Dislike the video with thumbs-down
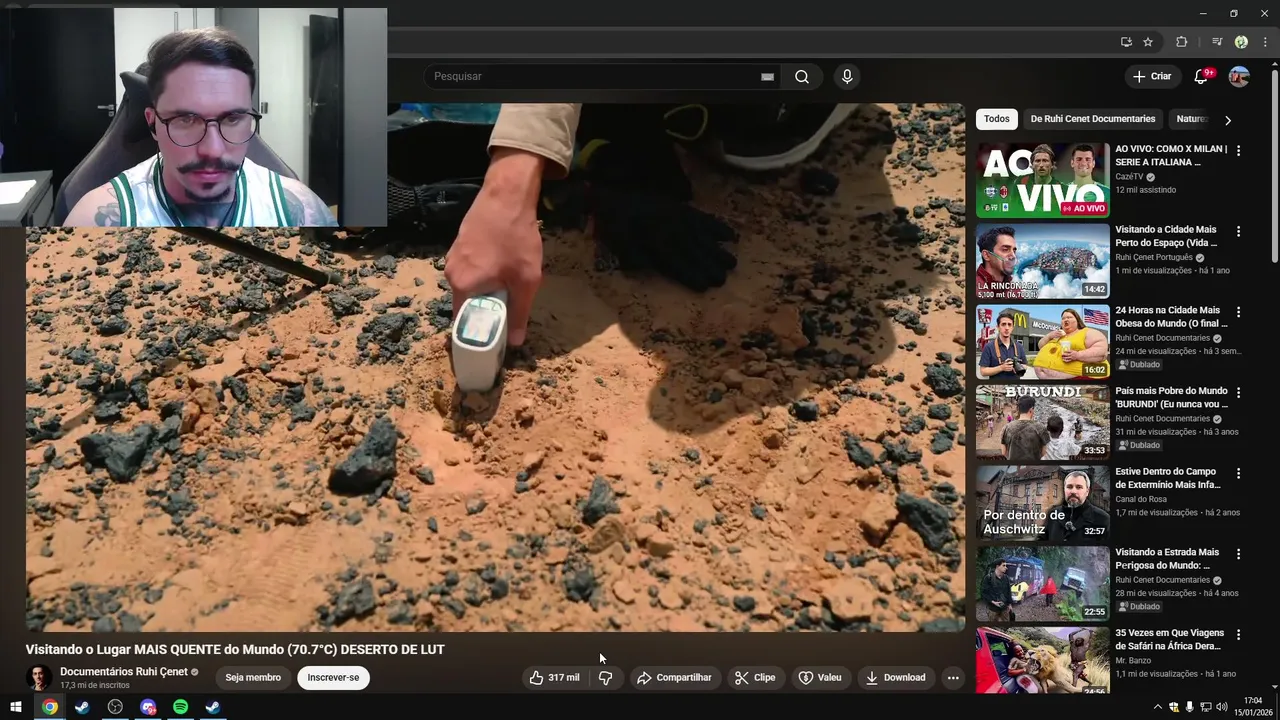Image resolution: width=1280 pixels, height=720 pixels. [605, 678]
